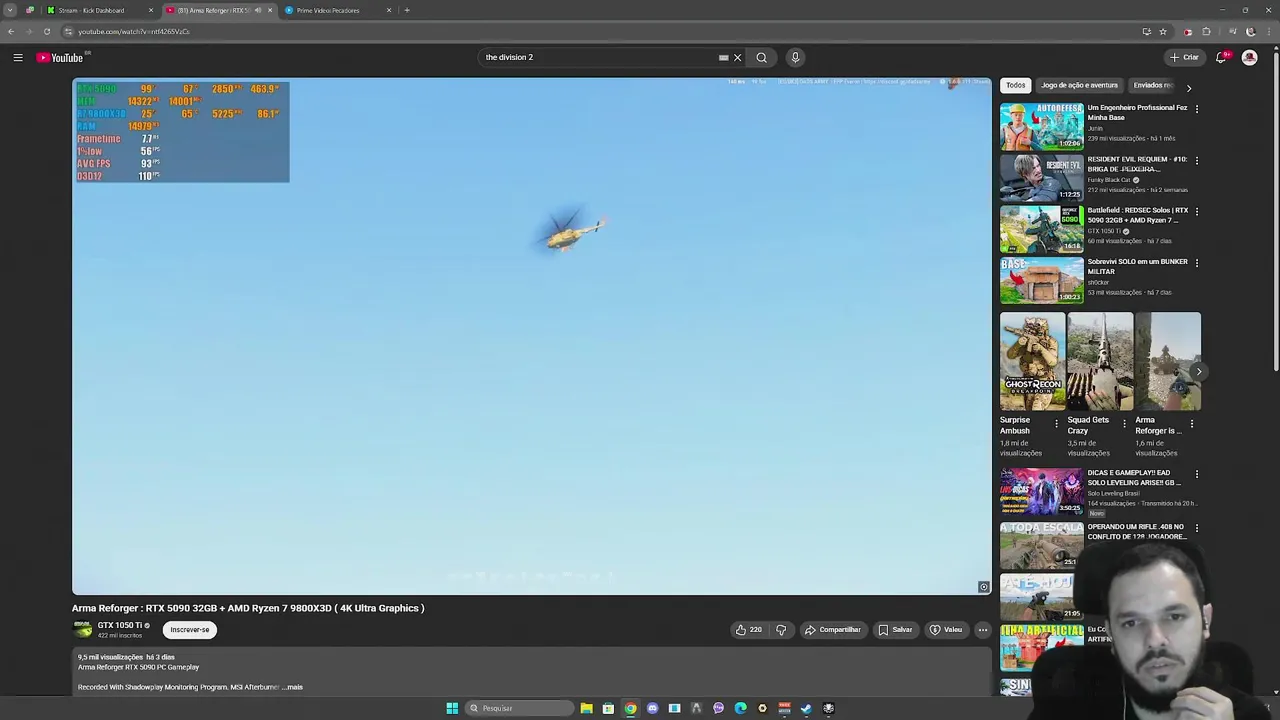Open the YouTube account avatar menu
1280x720 pixels.
tap(1249, 58)
